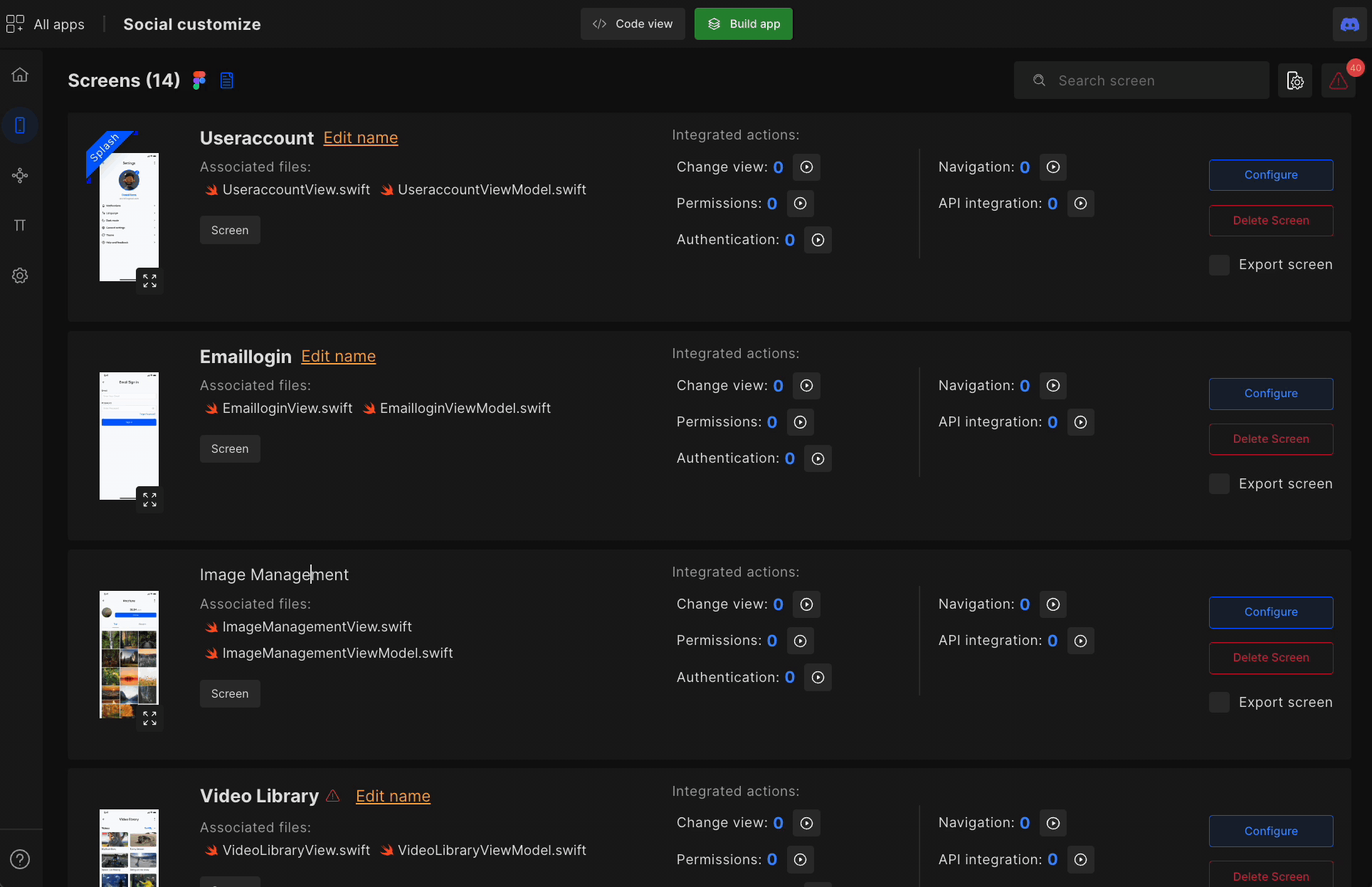
Task: Open Useraccount Navigation action arrow
Action: pyautogui.click(x=1053, y=167)
